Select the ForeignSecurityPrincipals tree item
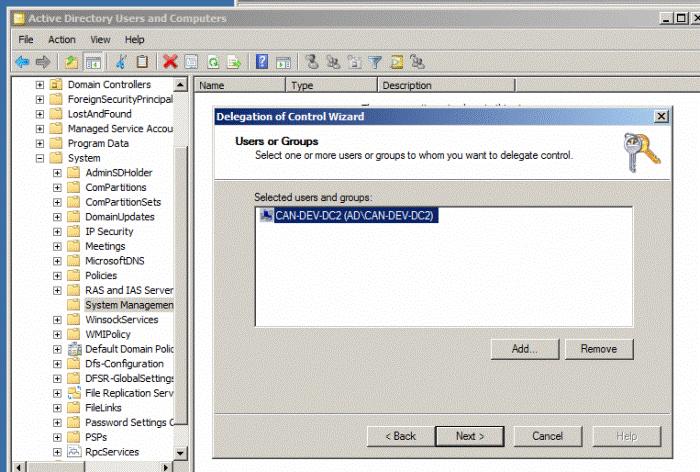700x472 pixels. (x=120, y=99)
